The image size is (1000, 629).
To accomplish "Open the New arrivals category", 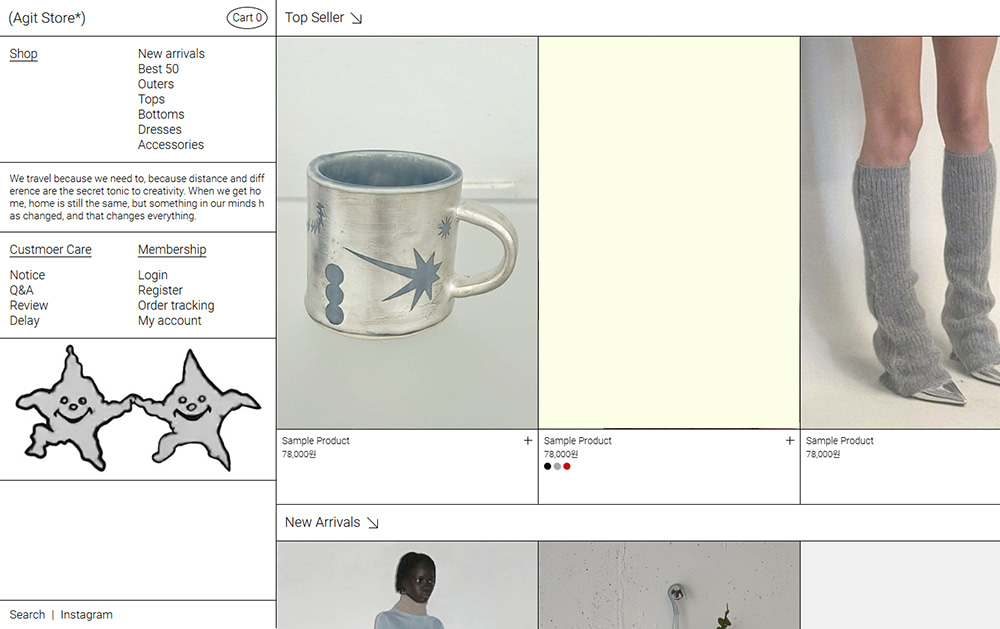I will point(171,54).
